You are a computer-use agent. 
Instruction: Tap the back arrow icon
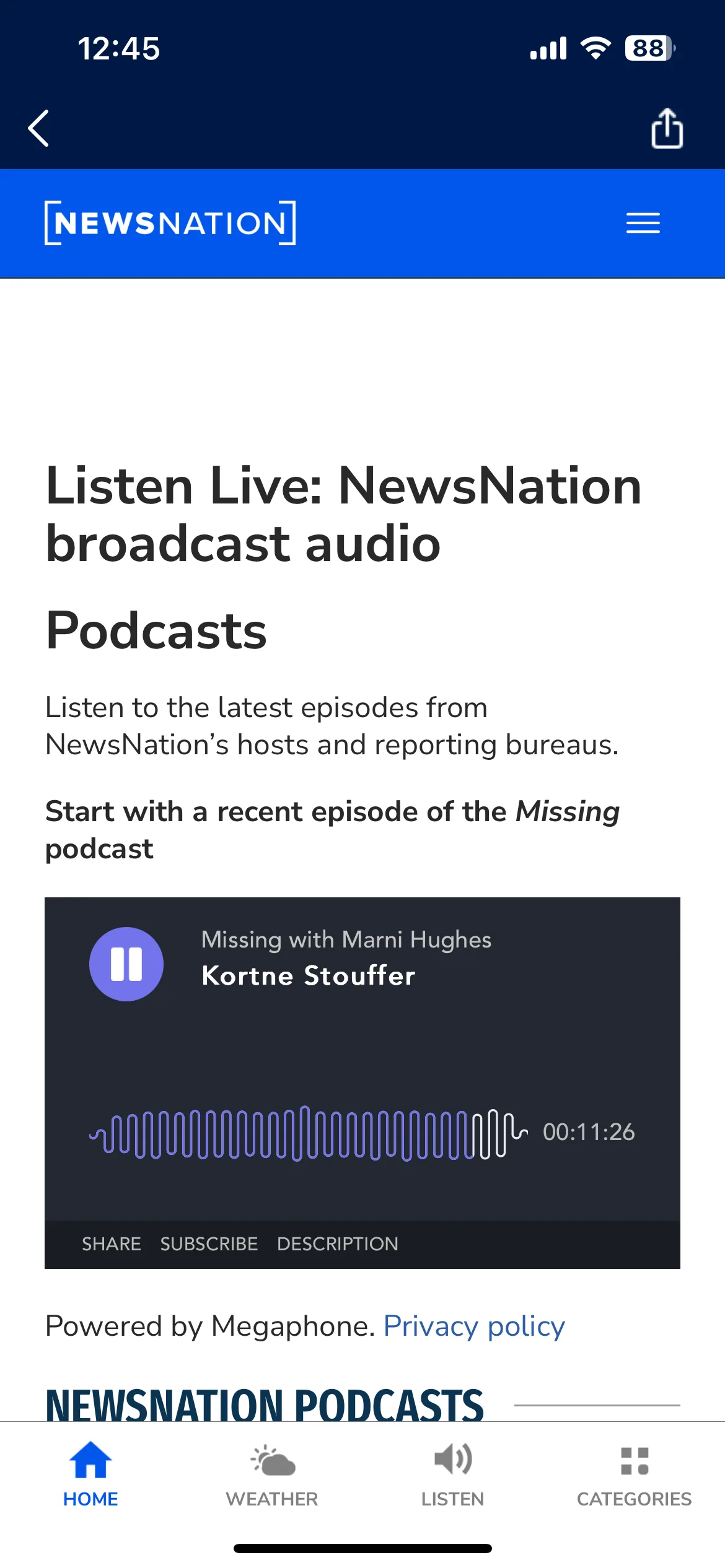tap(38, 128)
